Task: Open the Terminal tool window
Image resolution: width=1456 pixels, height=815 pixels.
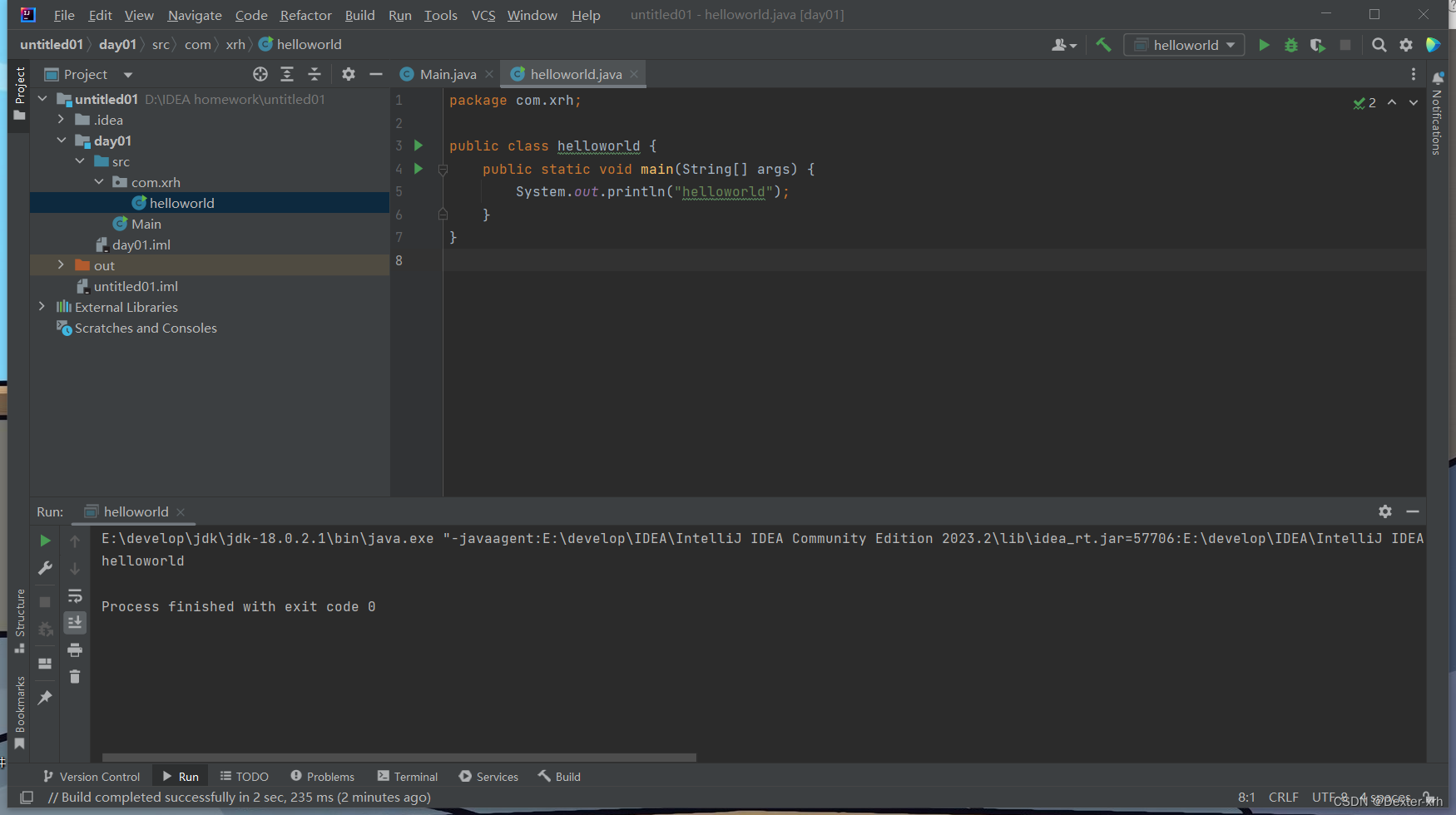Action: pyautogui.click(x=407, y=776)
